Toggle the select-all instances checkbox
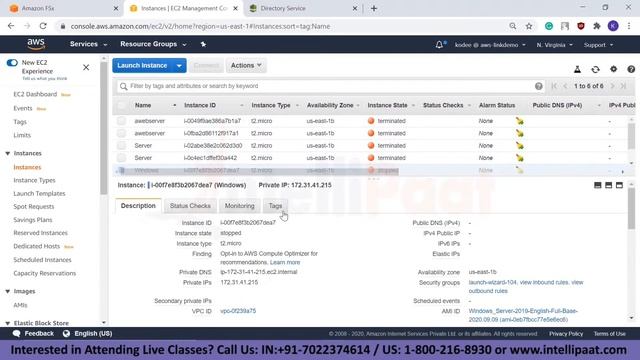The image size is (640, 360). 121,105
